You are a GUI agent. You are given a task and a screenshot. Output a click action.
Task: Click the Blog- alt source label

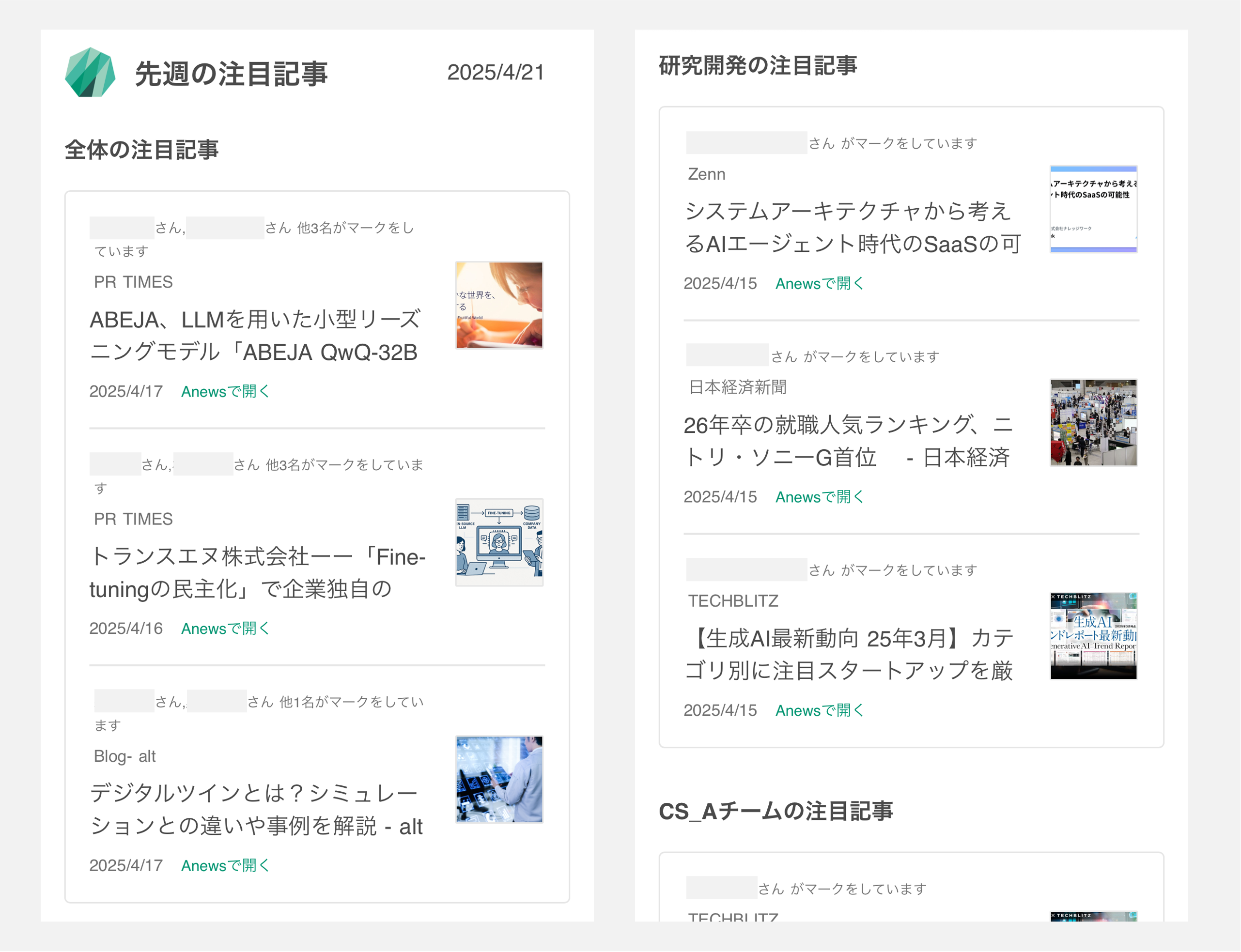[x=124, y=756]
